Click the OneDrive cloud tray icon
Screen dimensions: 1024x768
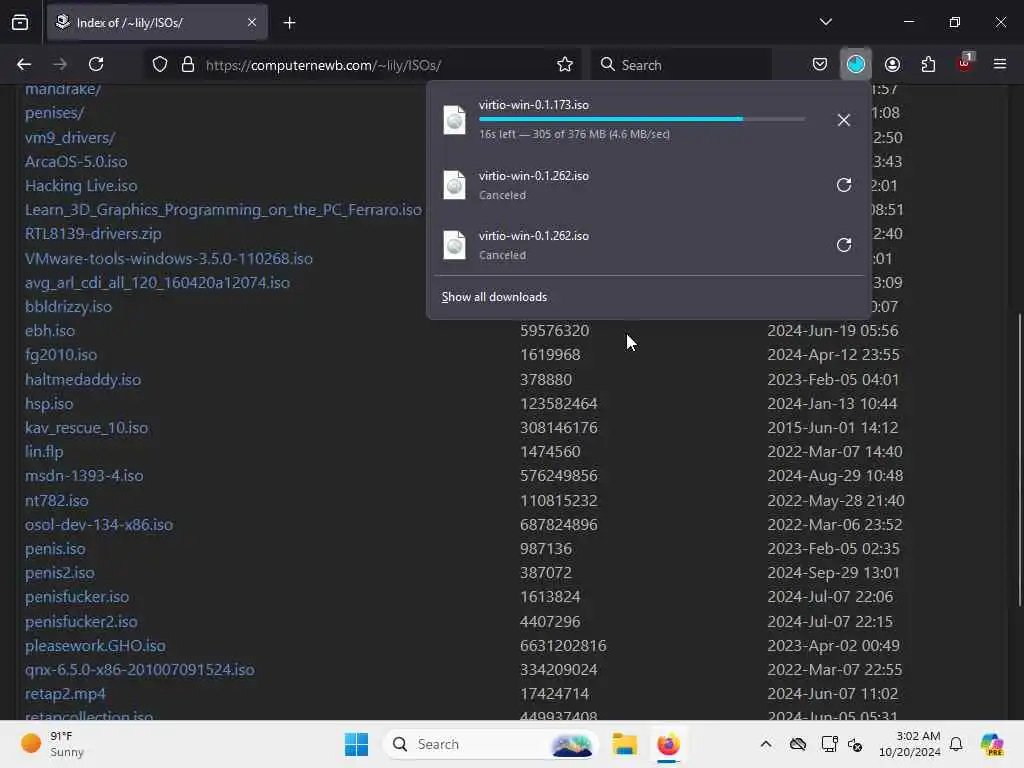coord(797,744)
